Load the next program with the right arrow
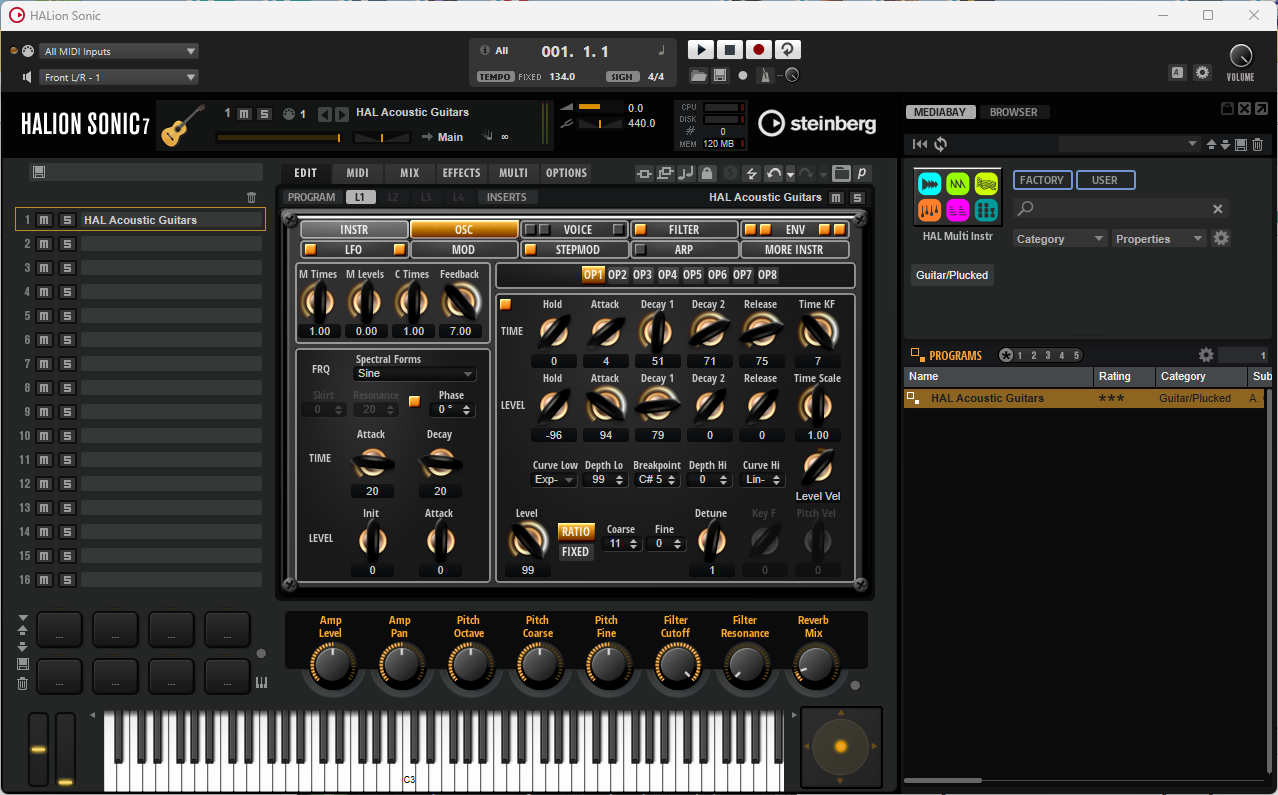 (x=342, y=114)
